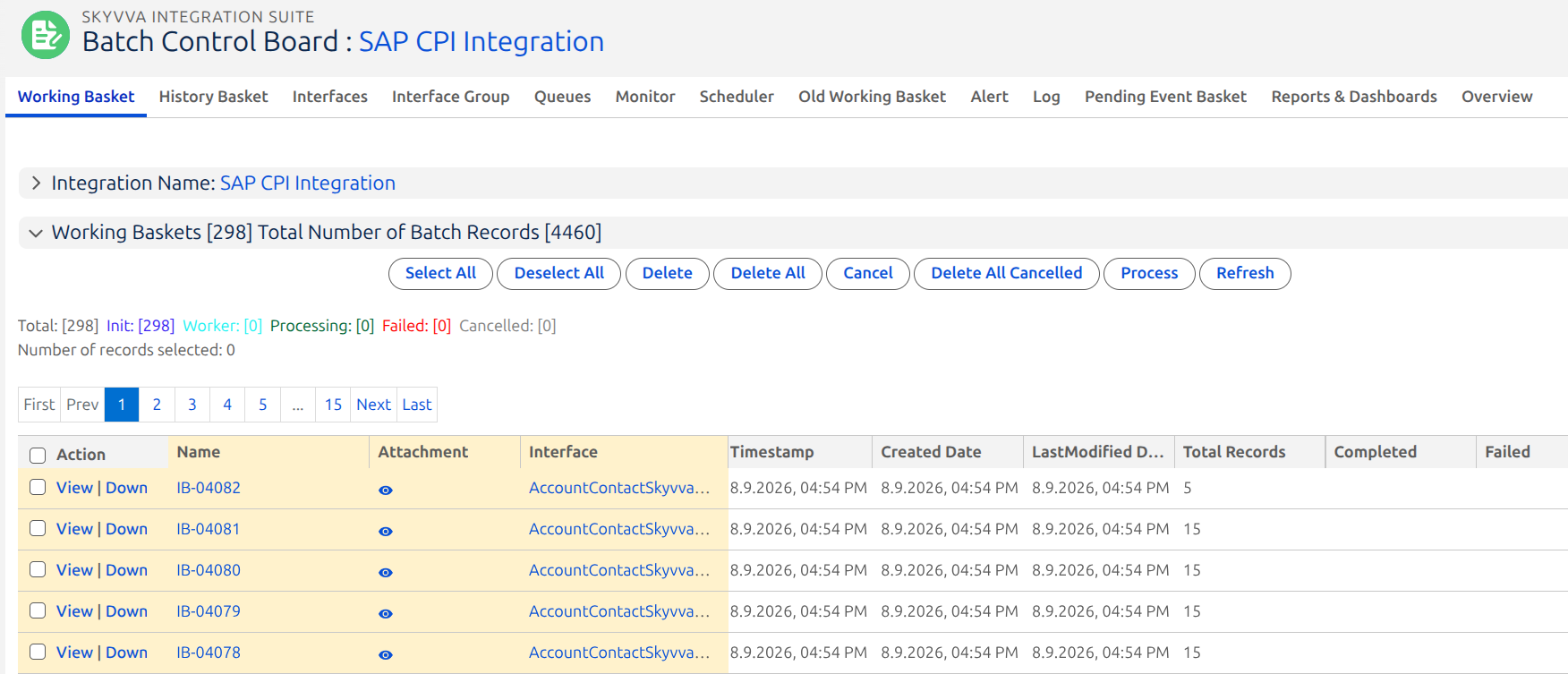Image resolution: width=1568 pixels, height=674 pixels.
Task: Switch to Old Working Basket tab
Action: point(872,97)
